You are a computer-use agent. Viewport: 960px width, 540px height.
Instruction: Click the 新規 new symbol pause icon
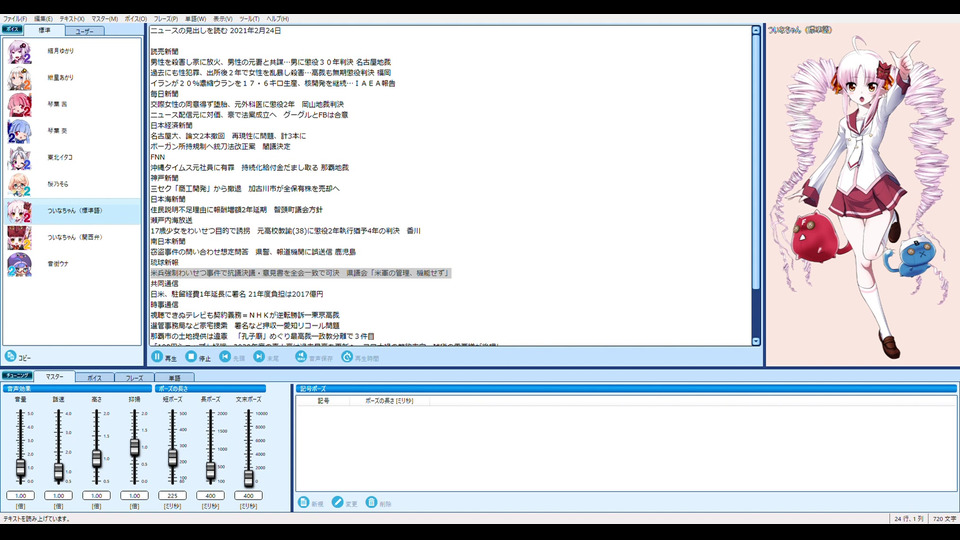303,502
